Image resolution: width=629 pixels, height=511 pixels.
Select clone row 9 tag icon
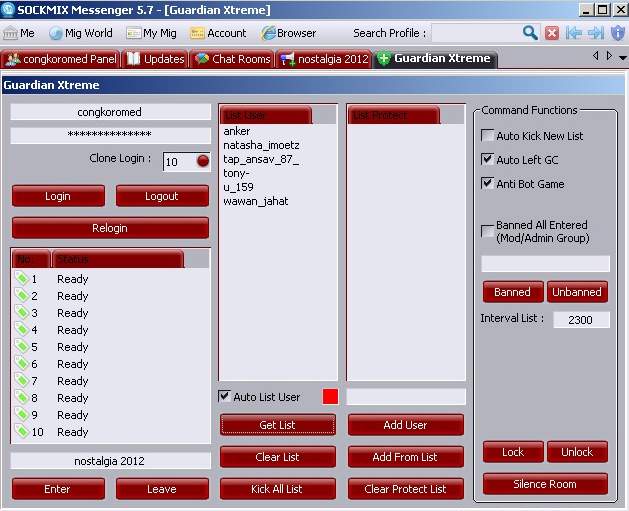coord(22,414)
